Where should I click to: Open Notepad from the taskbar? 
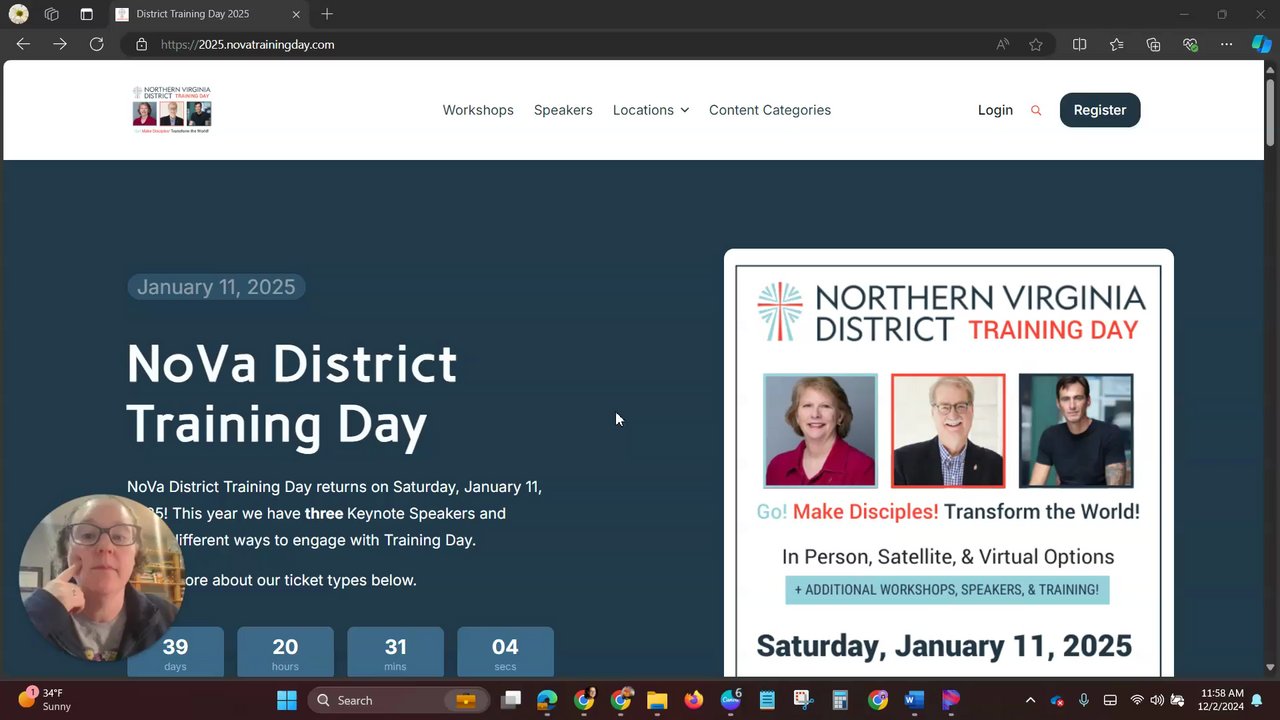pyautogui.click(x=767, y=700)
